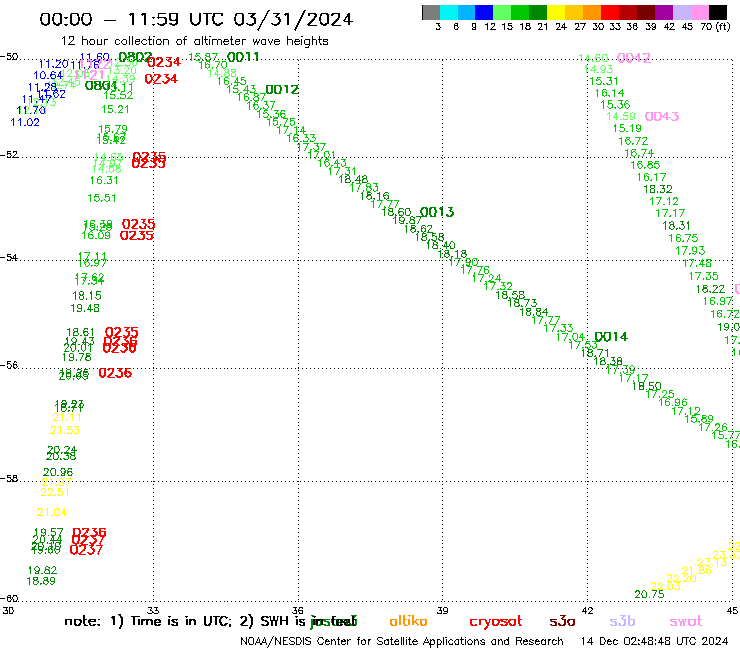This screenshot has width=740, height=650.
Task: Click the wave height value '18.15'
Action: click(x=87, y=296)
